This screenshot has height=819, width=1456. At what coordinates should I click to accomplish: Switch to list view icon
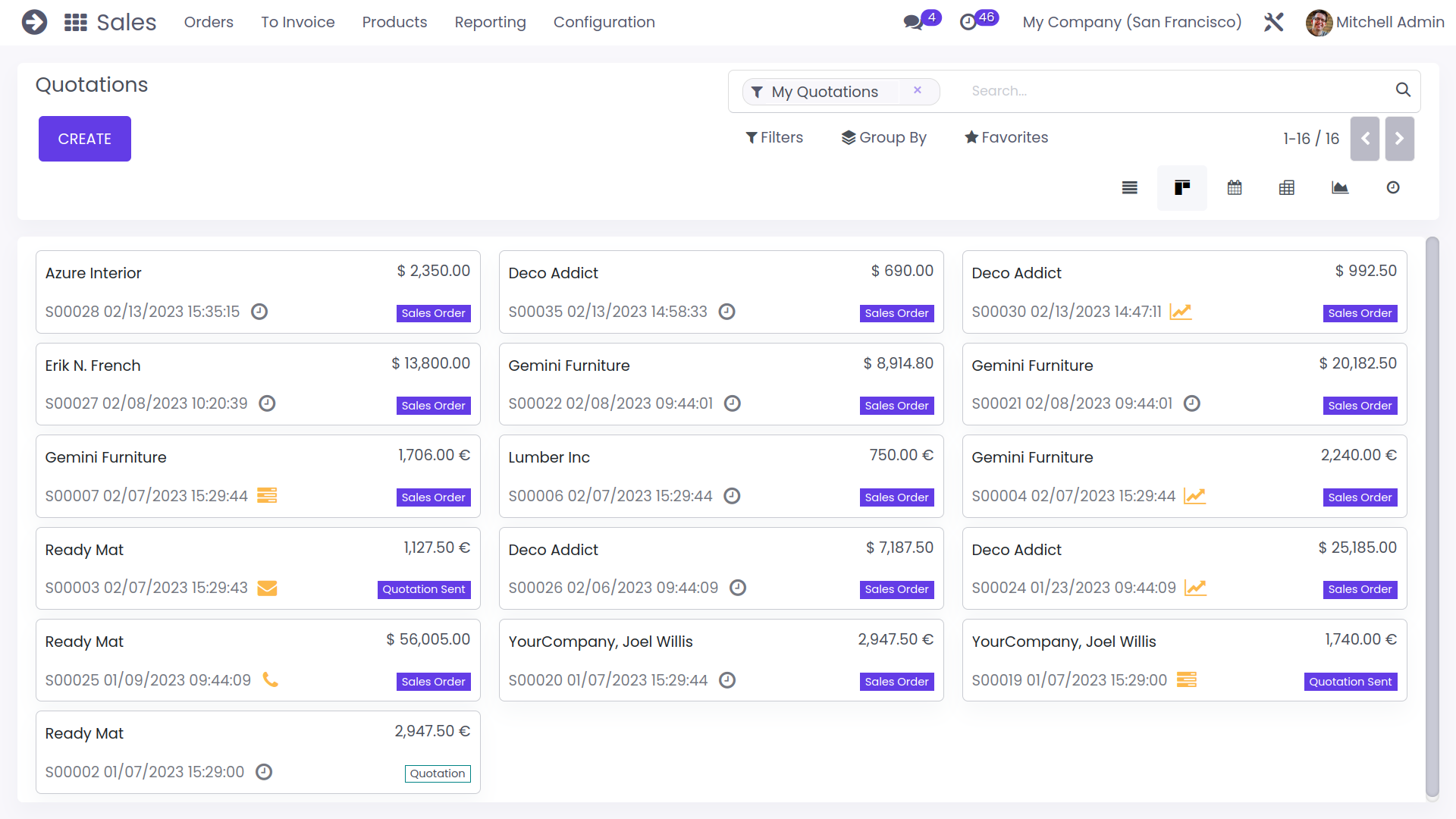coord(1129,188)
